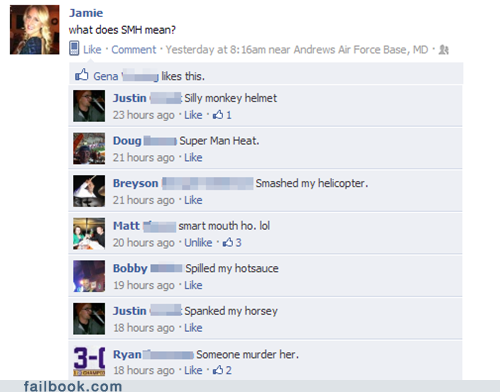The width and height of the screenshot is (500, 392).
Task: Click thumbs-up count on Silly monkey helmet comment
Action: (x=222, y=115)
